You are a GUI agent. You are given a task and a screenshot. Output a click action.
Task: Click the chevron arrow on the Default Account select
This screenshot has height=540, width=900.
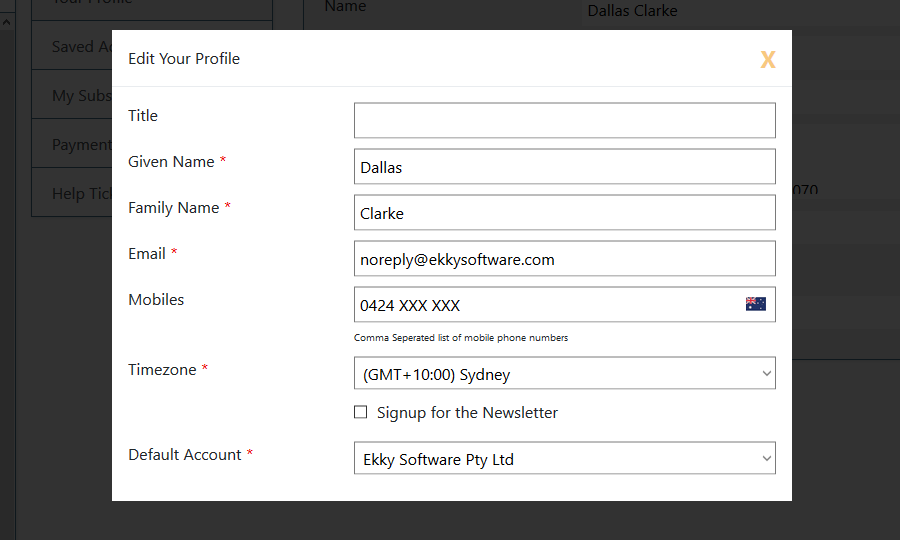[766, 459]
